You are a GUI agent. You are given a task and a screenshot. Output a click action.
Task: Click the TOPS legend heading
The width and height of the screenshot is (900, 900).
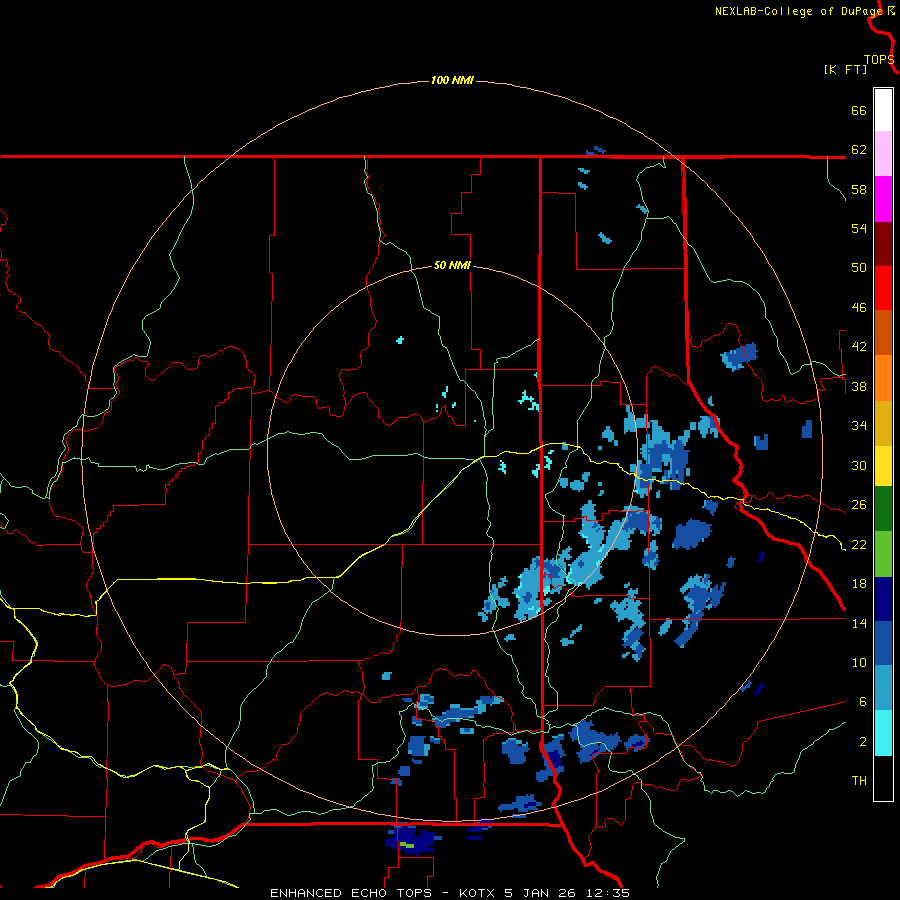point(879,60)
